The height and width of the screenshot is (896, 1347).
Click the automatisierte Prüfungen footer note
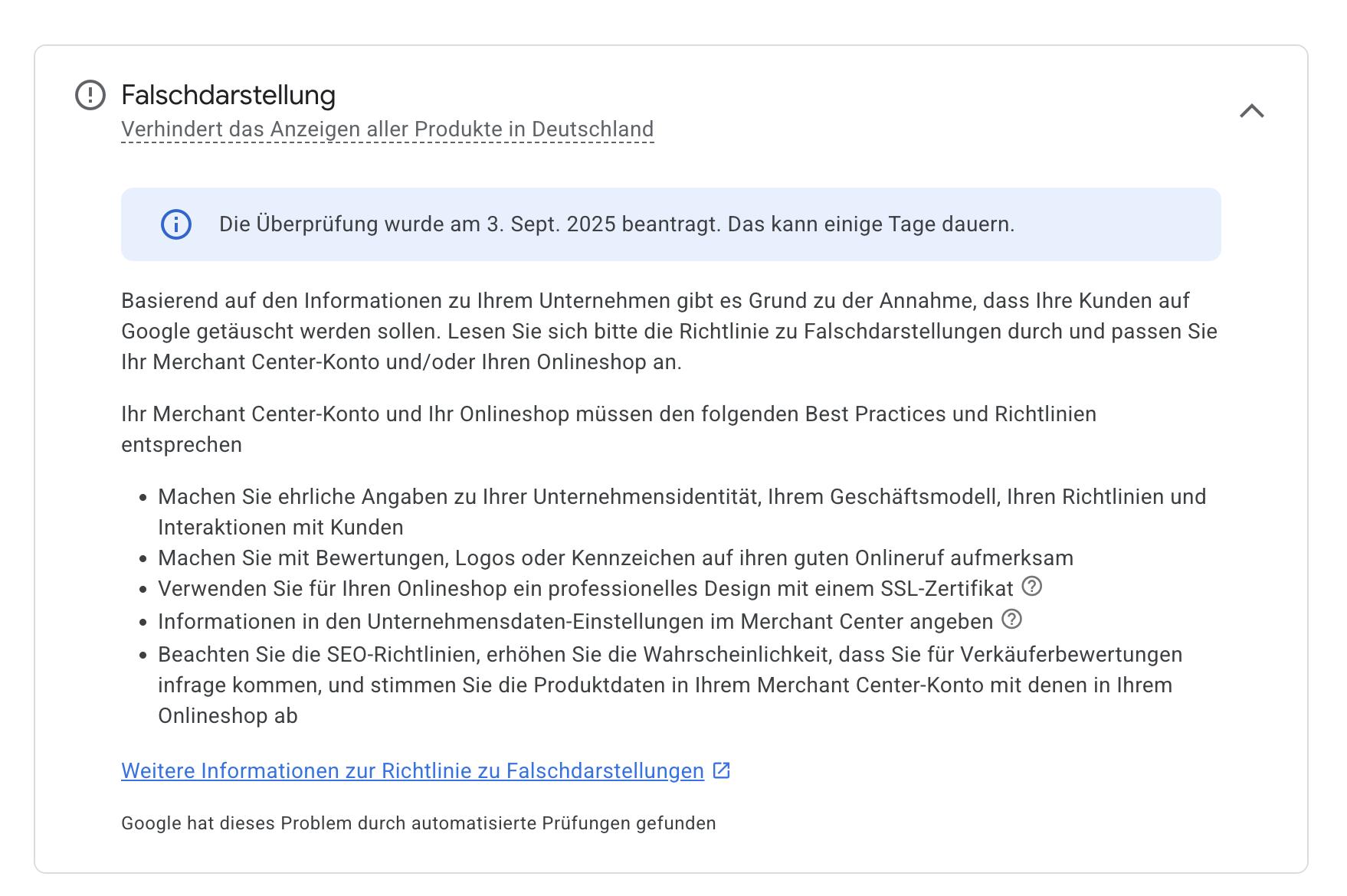tap(418, 823)
